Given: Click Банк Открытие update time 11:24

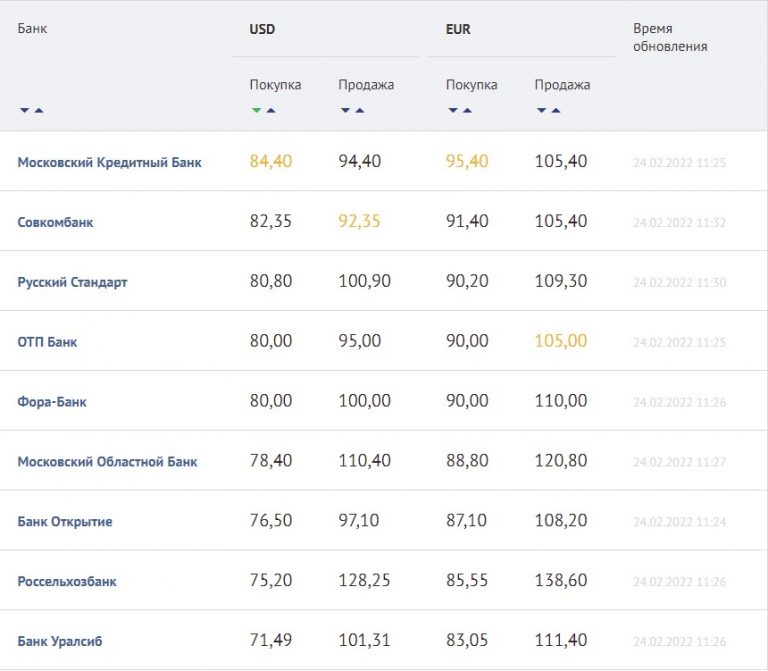Looking at the screenshot, I should click(x=679, y=522).
